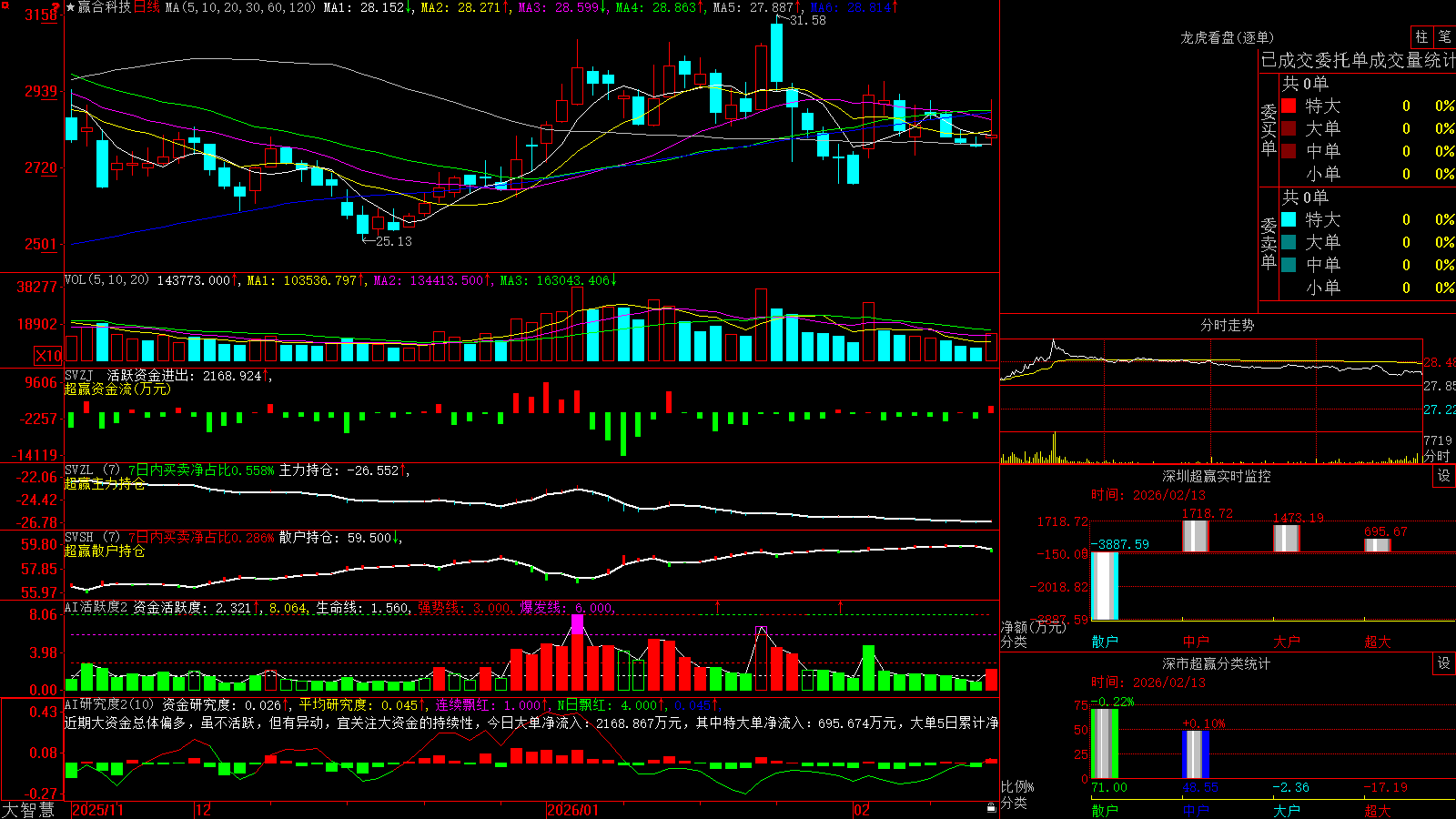
Task: Click the 25.13 low price annotation
Action: [394, 241]
